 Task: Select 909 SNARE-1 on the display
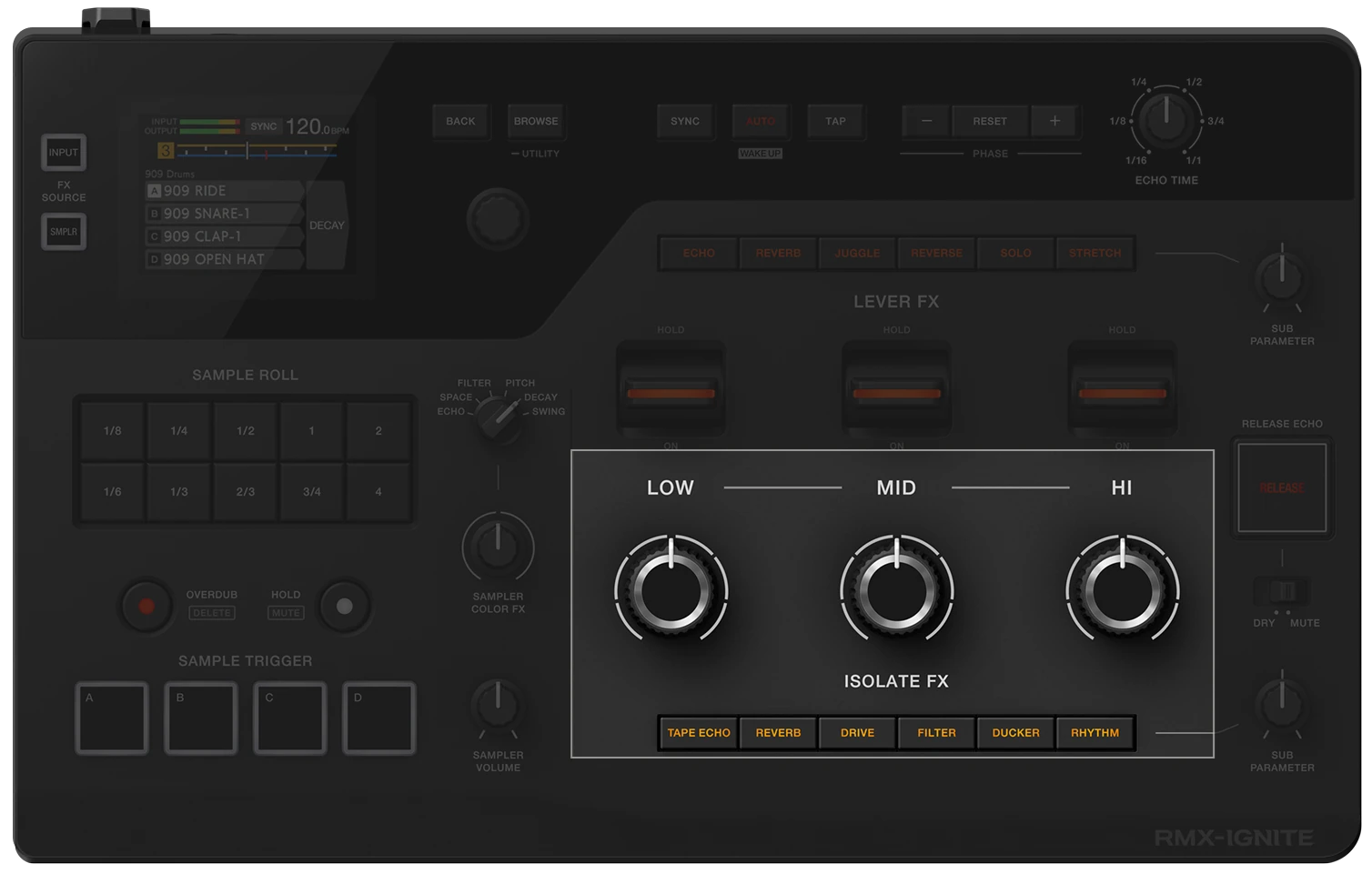(x=223, y=214)
